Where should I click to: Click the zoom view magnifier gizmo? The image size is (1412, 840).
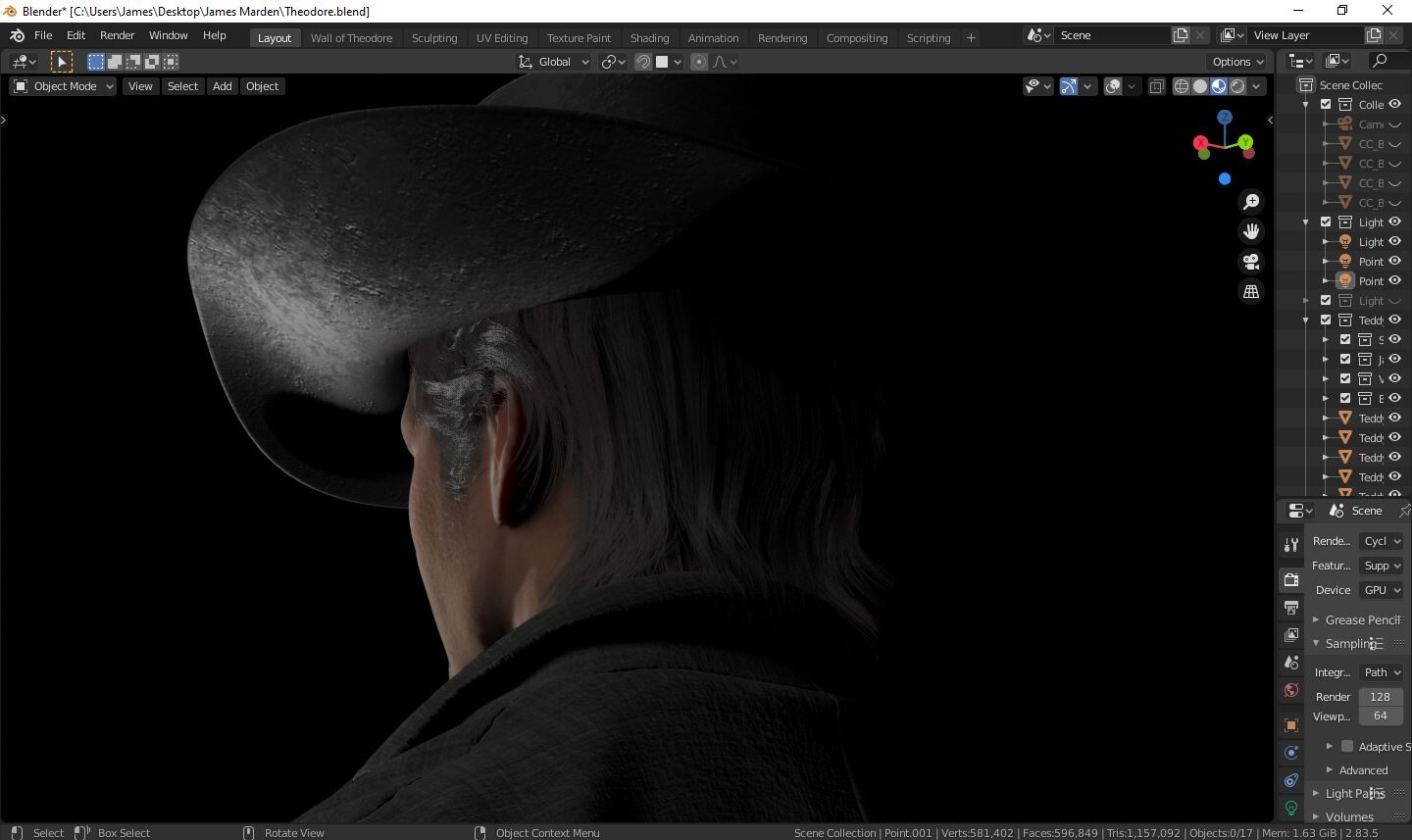(x=1251, y=202)
